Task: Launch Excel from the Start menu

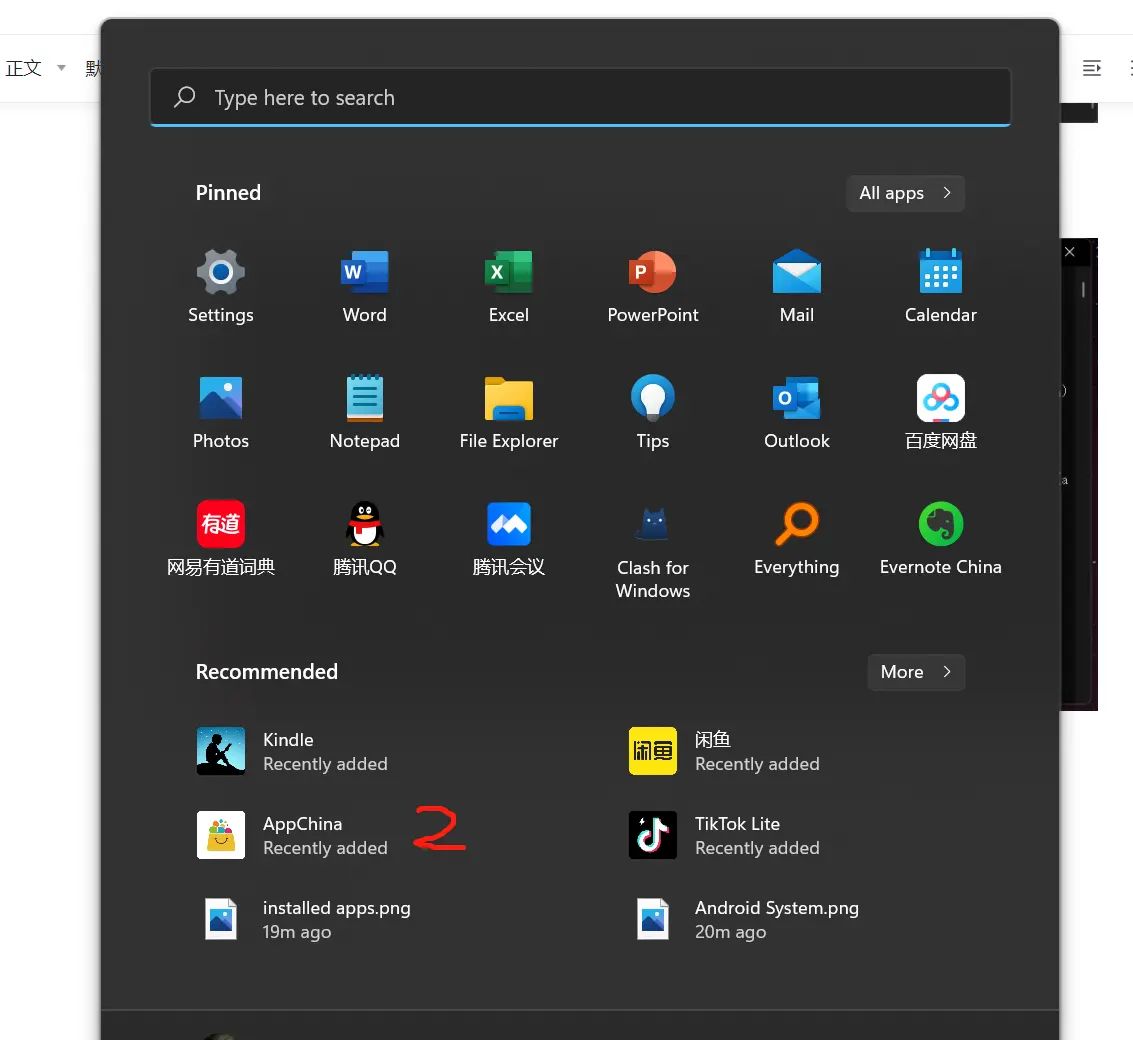Action: click(509, 287)
